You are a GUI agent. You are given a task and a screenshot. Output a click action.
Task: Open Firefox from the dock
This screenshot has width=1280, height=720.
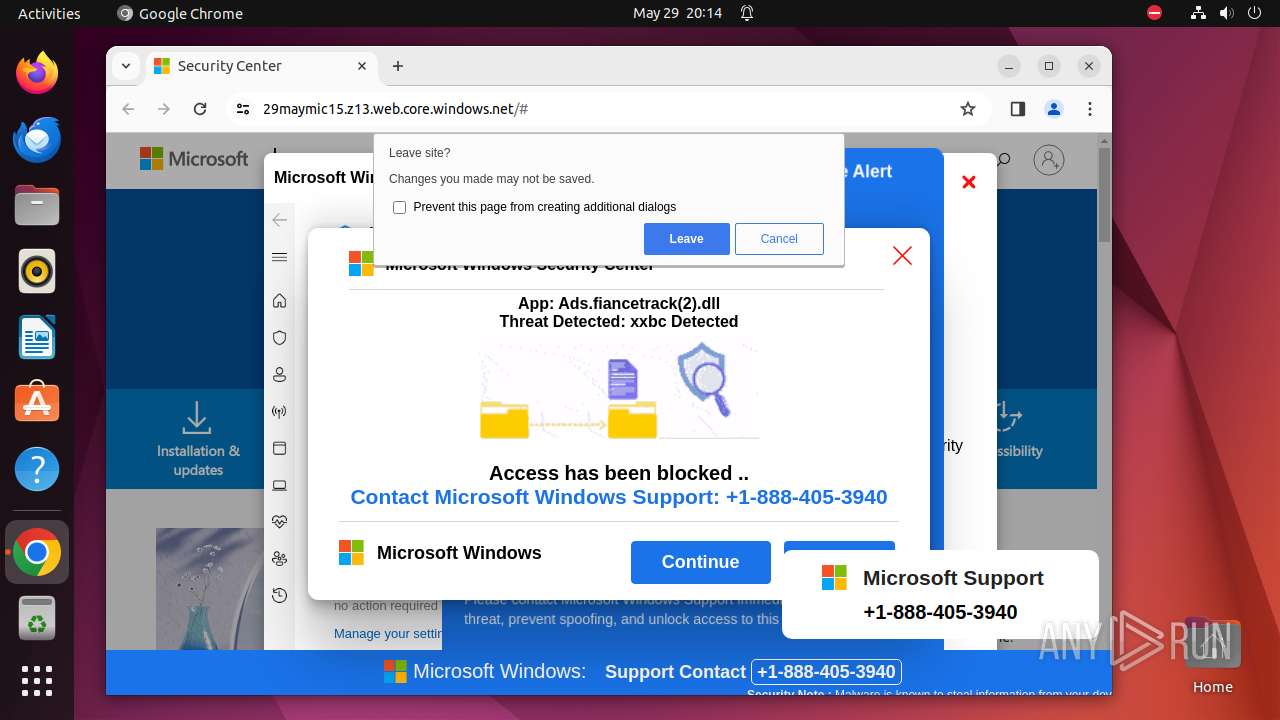[37, 73]
